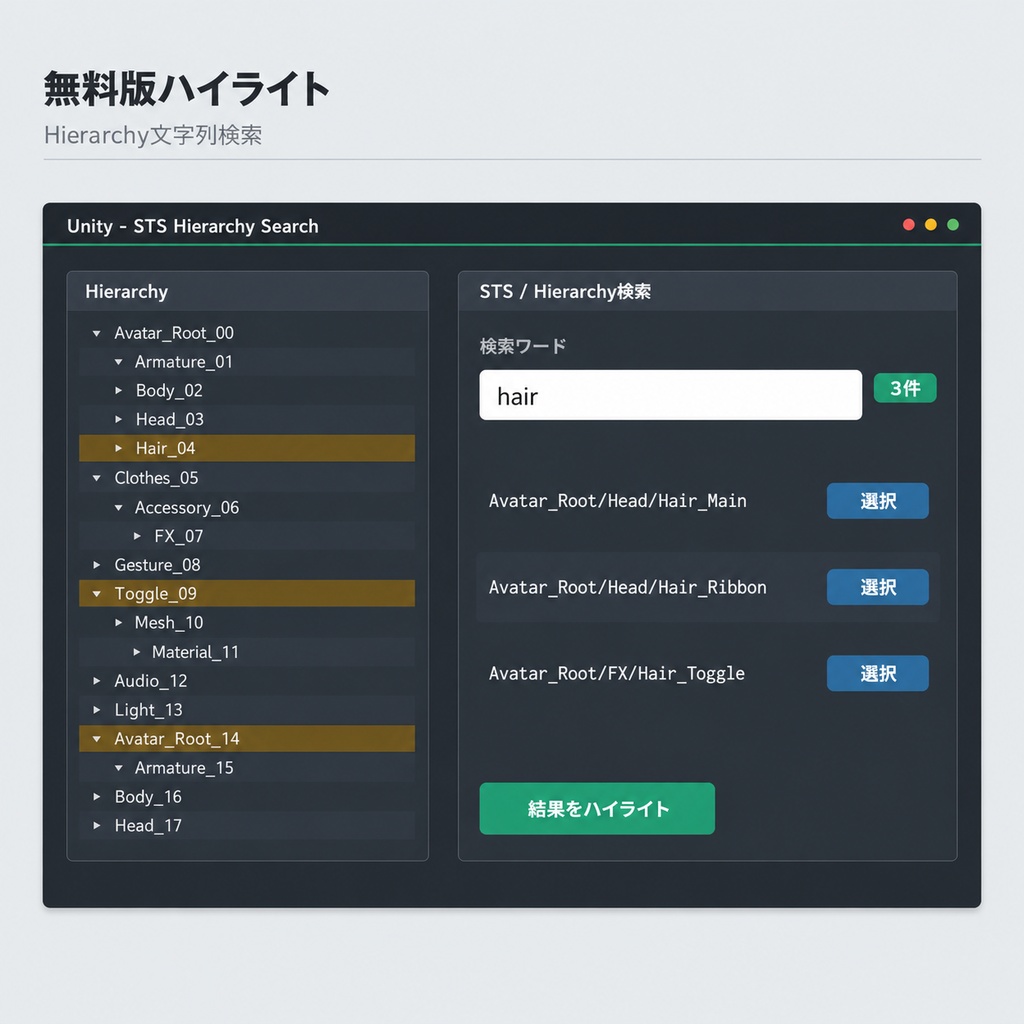Collapse the Toggle_09 triangle

coord(97,594)
